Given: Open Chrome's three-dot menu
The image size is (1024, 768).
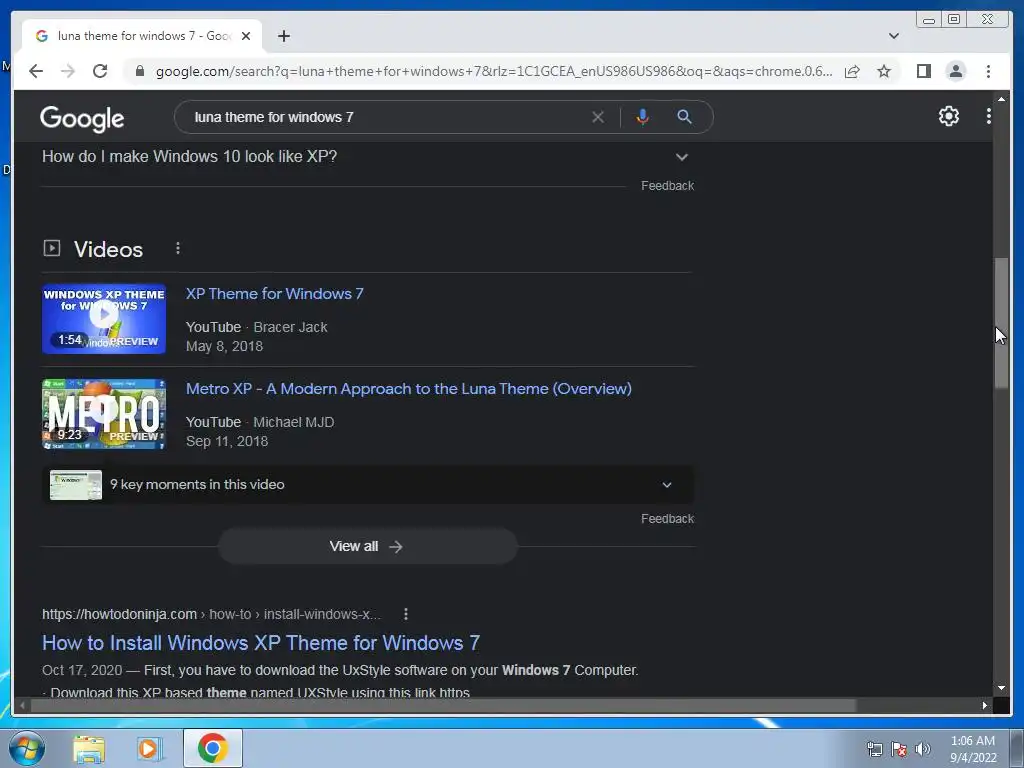Looking at the screenshot, I should 989,71.
